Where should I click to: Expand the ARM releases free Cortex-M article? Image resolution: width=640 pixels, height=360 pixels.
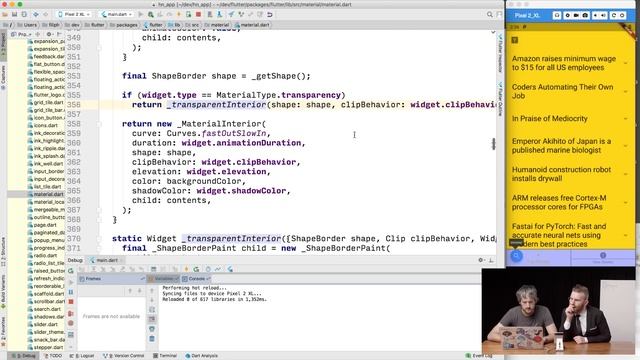[x=625, y=202]
